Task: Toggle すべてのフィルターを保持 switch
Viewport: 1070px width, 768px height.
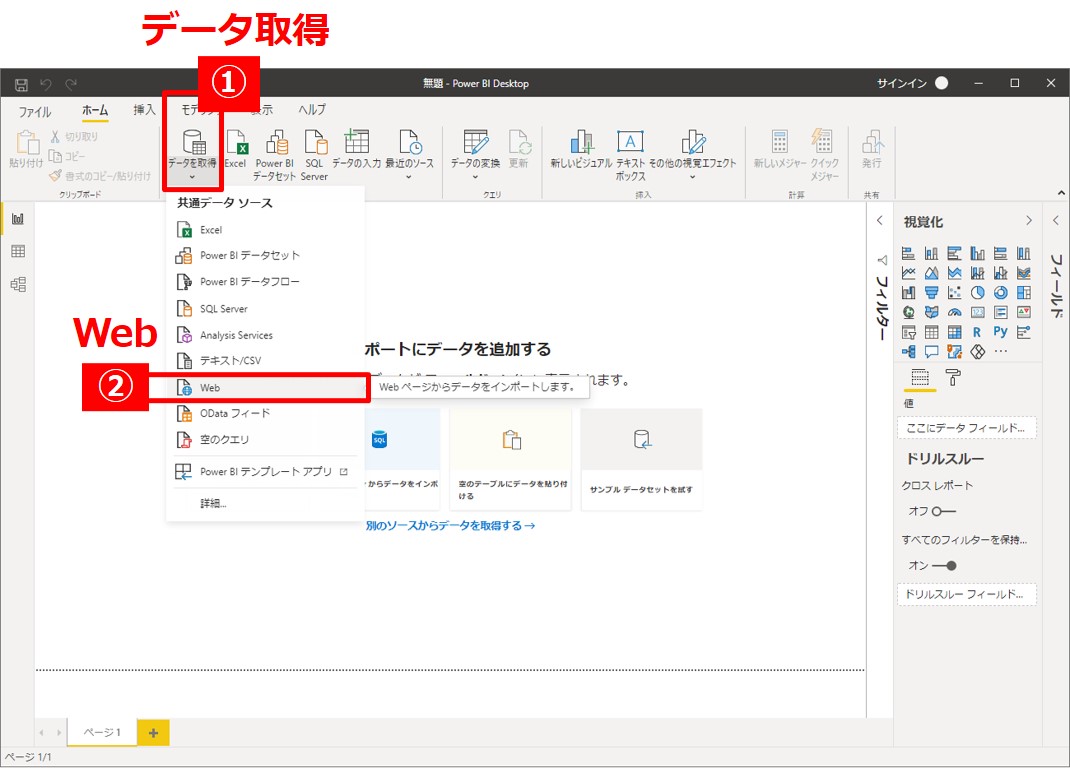Action: [943, 565]
